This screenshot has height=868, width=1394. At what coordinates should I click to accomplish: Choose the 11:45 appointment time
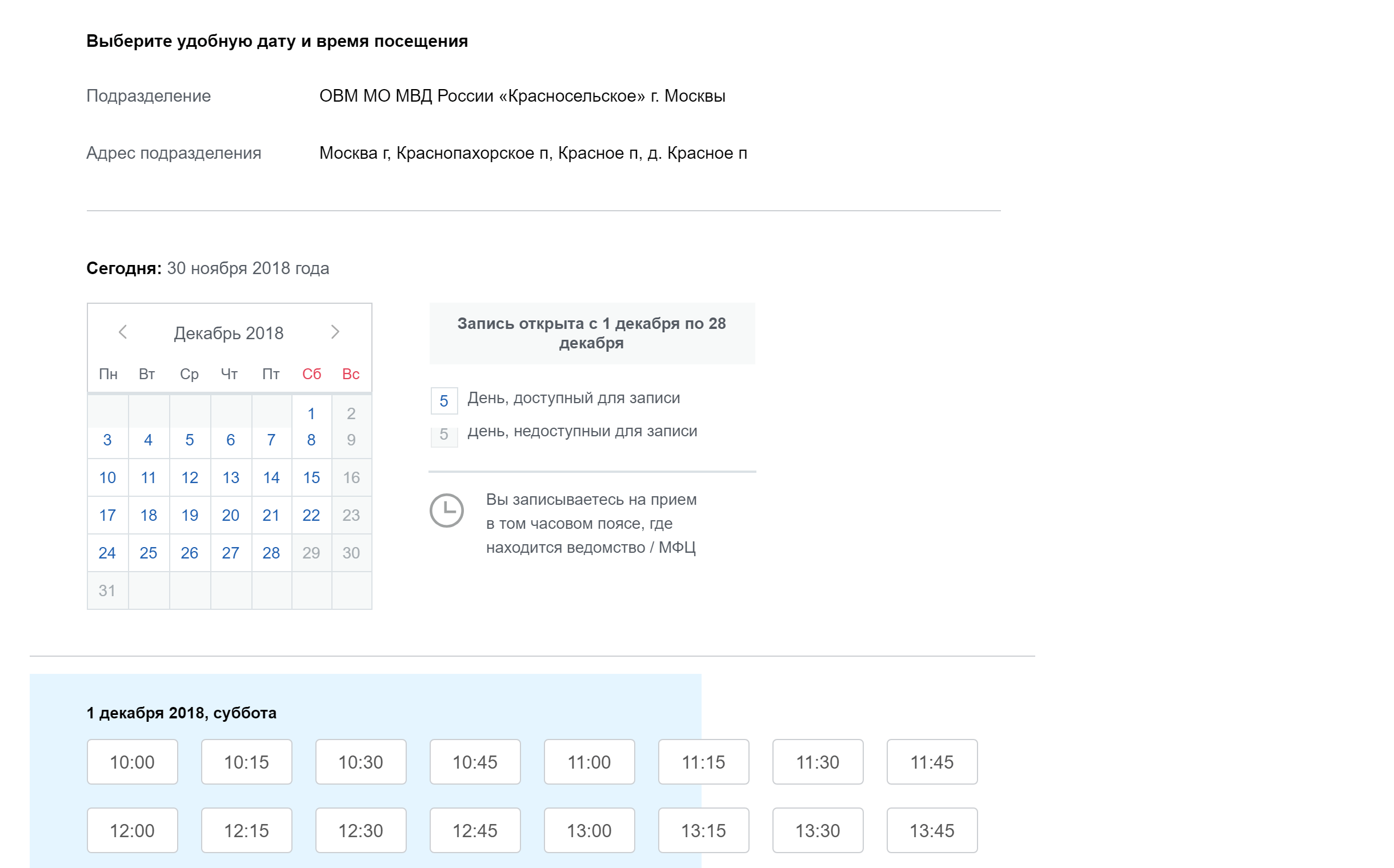click(932, 762)
